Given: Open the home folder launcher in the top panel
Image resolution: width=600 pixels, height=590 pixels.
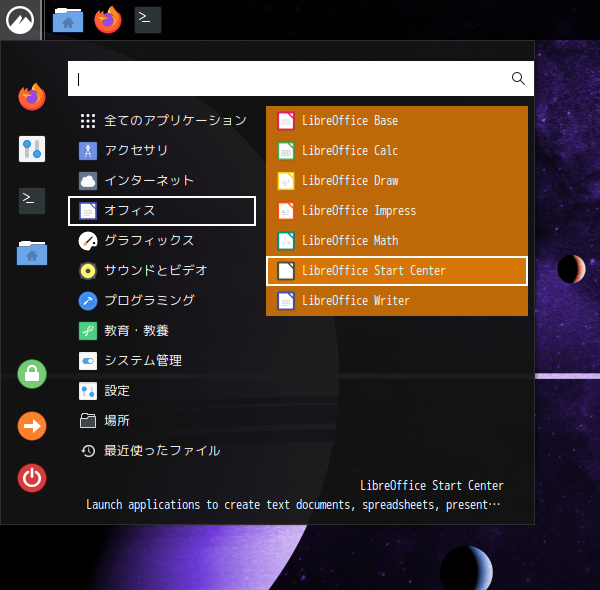Looking at the screenshot, I should [x=68, y=20].
